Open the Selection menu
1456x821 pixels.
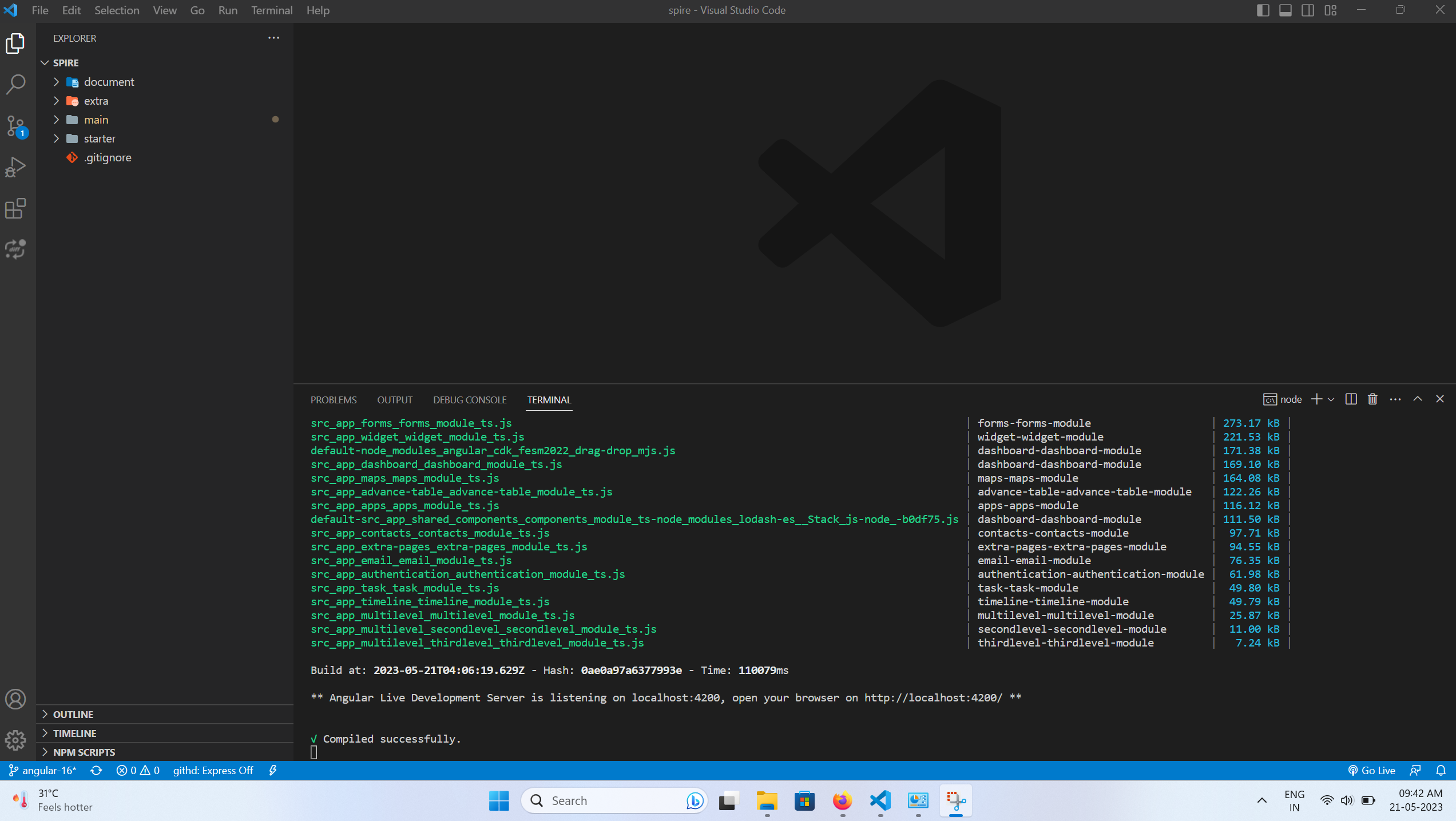[x=117, y=10]
